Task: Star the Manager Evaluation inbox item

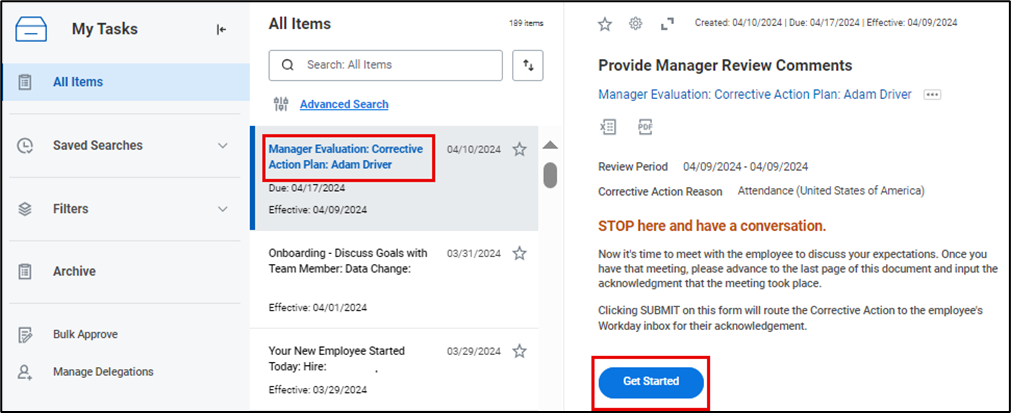Action: click(x=519, y=149)
